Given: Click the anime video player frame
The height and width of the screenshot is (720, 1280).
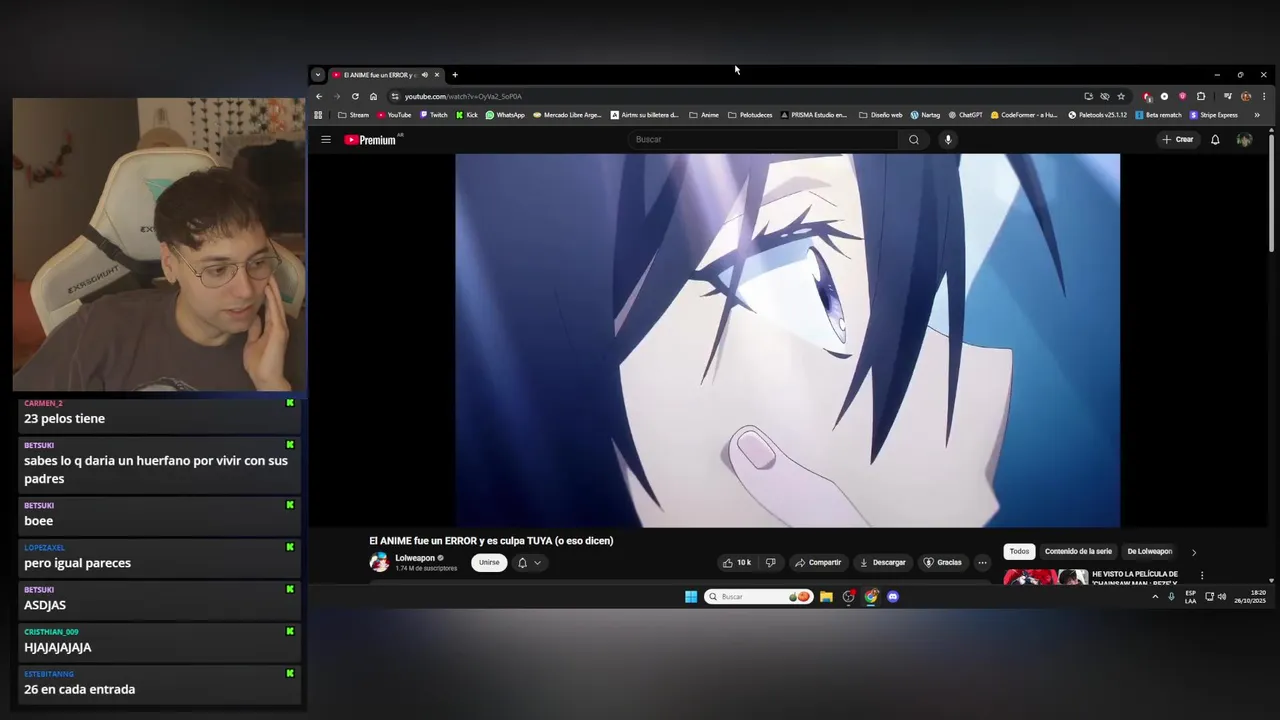Looking at the screenshot, I should click(x=788, y=340).
